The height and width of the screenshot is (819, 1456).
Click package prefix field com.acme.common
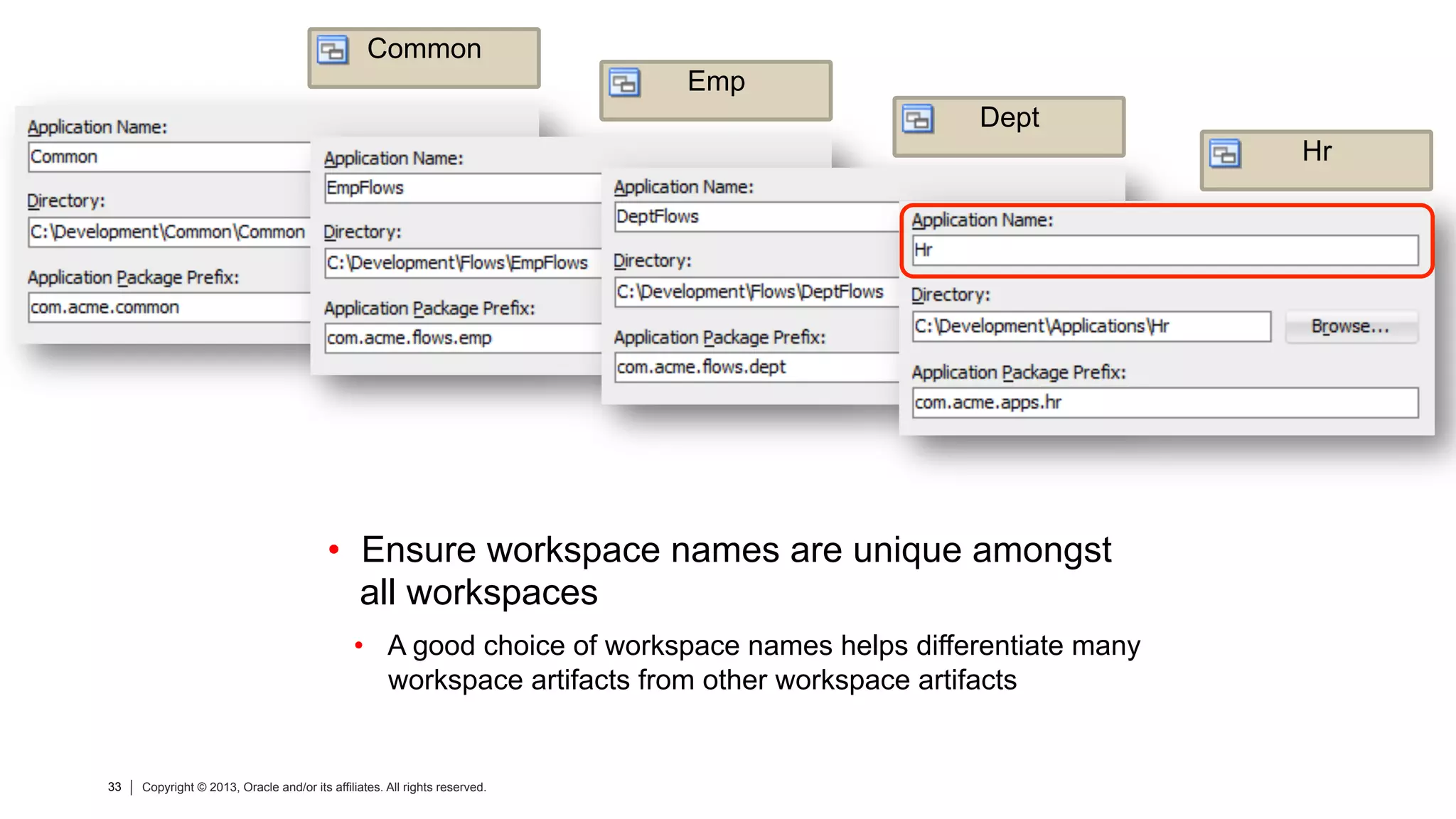[x=169, y=308]
